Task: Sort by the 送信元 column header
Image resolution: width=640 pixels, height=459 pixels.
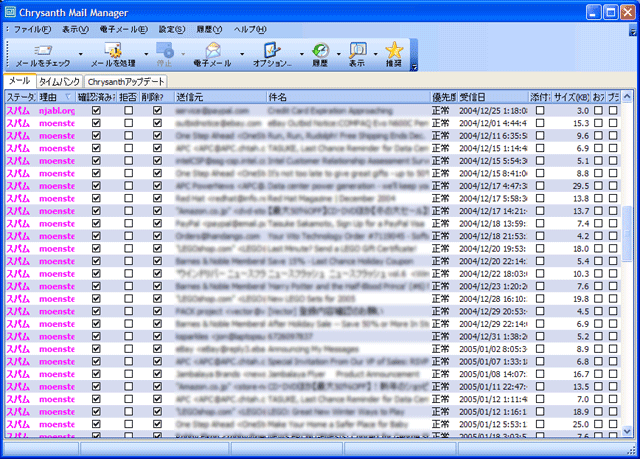Action: coord(220,97)
